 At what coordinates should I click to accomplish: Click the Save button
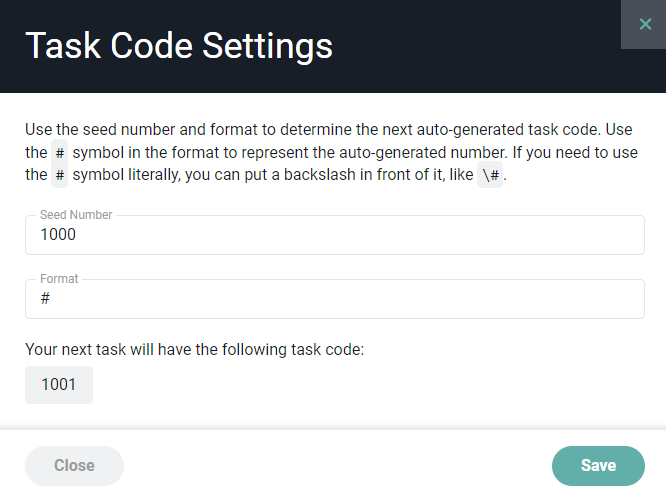598,466
